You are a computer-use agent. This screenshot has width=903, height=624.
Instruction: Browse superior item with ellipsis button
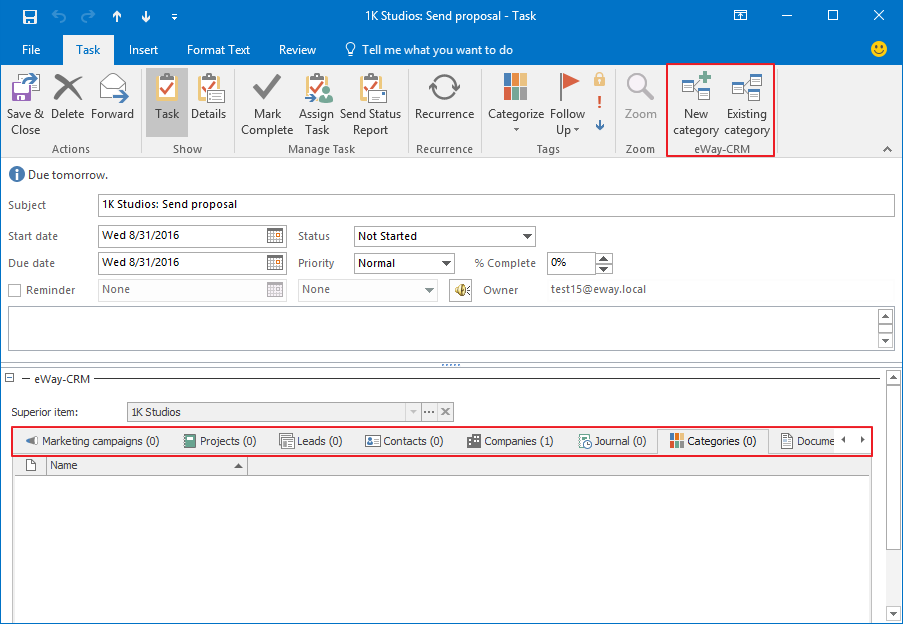click(x=429, y=412)
